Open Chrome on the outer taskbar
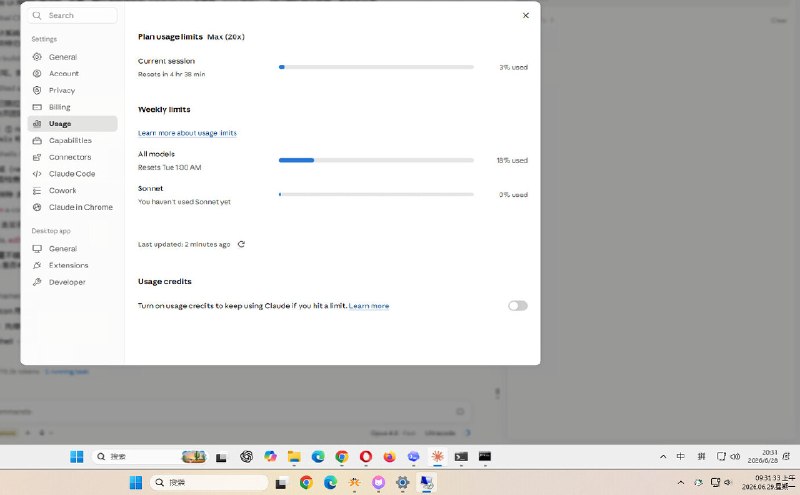This screenshot has height=495, width=800. [x=306, y=482]
